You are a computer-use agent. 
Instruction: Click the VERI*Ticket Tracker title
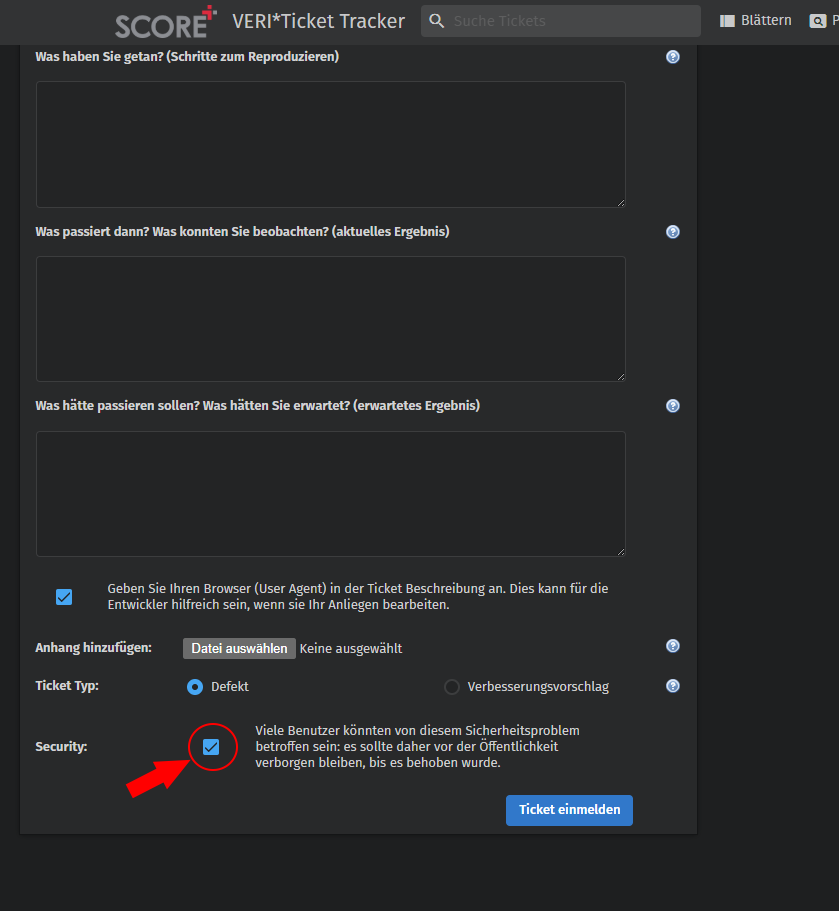pyautogui.click(x=318, y=21)
